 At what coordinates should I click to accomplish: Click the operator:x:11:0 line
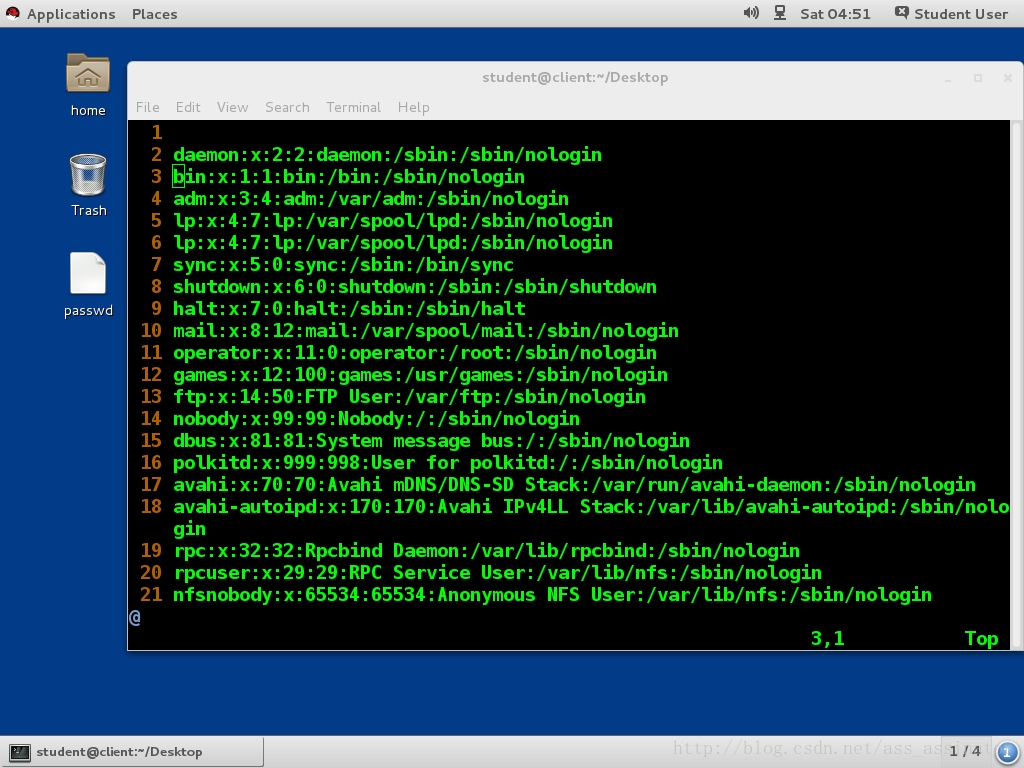point(415,353)
